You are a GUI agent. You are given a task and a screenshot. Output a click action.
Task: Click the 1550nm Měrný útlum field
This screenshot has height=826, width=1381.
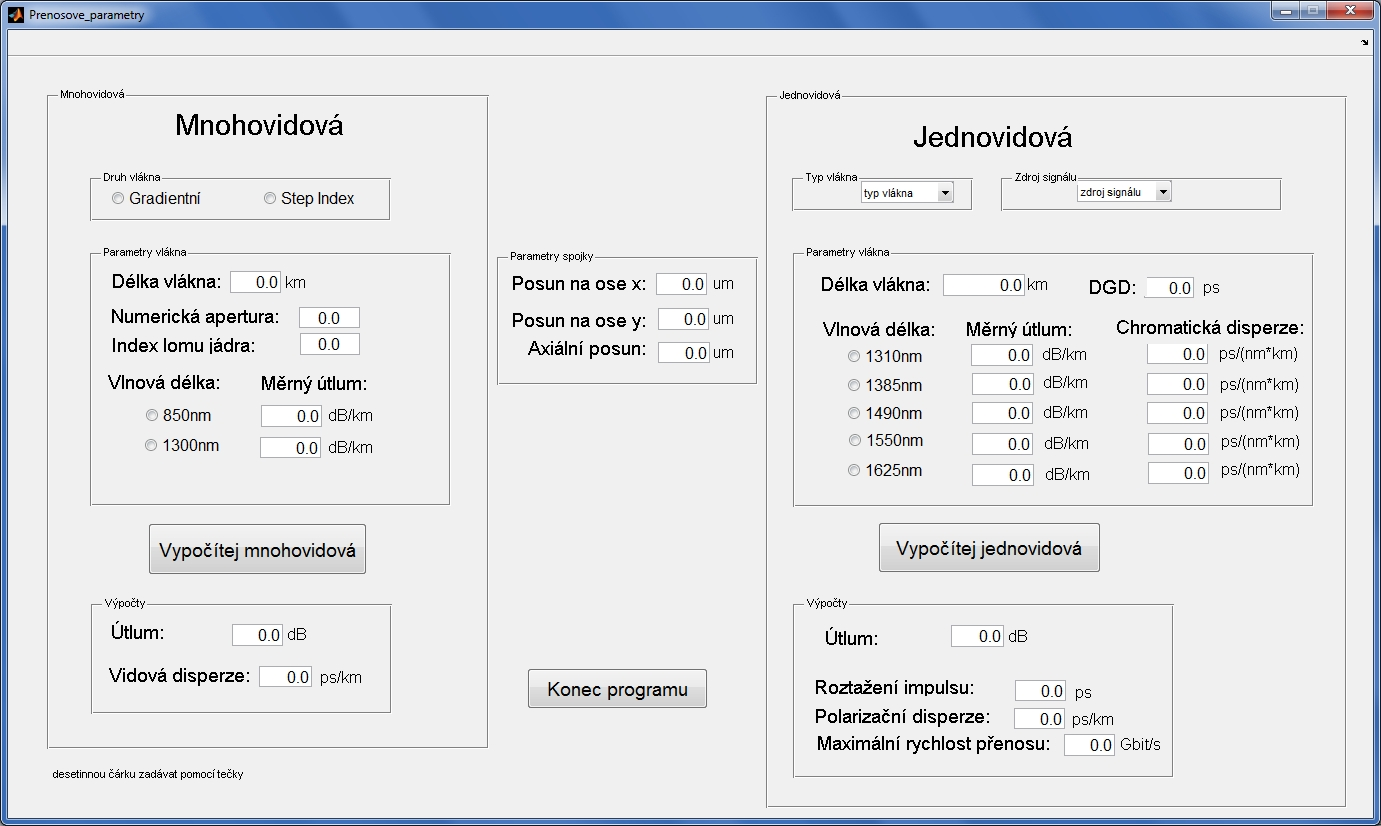click(1002, 444)
